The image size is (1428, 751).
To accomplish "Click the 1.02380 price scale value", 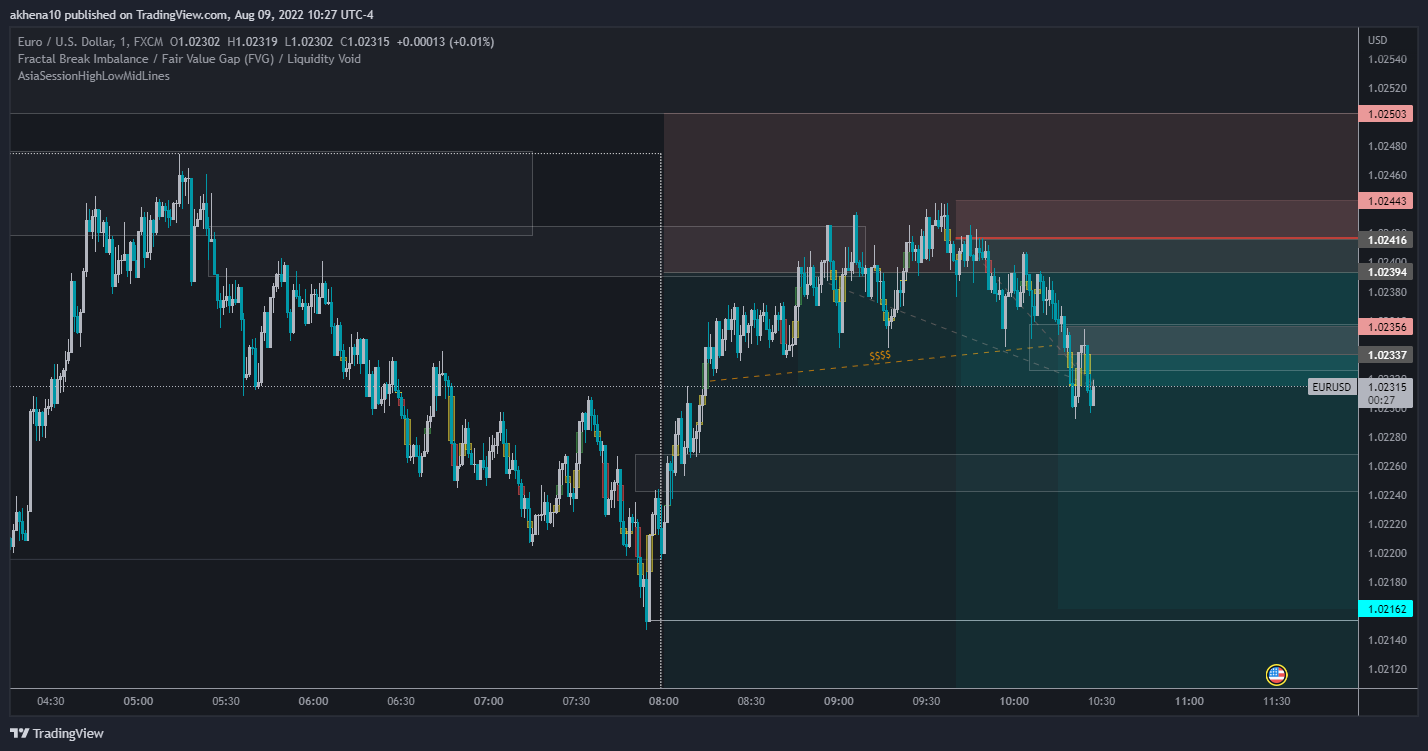I will click(x=1386, y=292).
